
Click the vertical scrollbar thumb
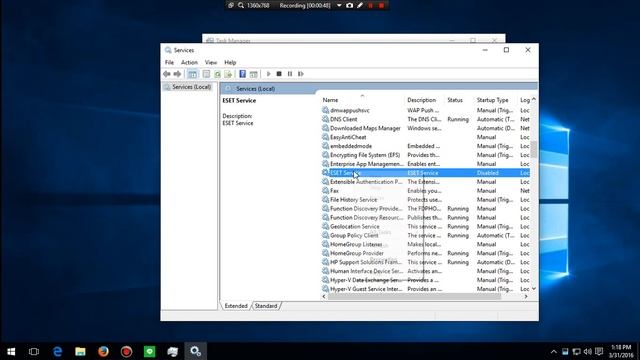click(x=534, y=149)
